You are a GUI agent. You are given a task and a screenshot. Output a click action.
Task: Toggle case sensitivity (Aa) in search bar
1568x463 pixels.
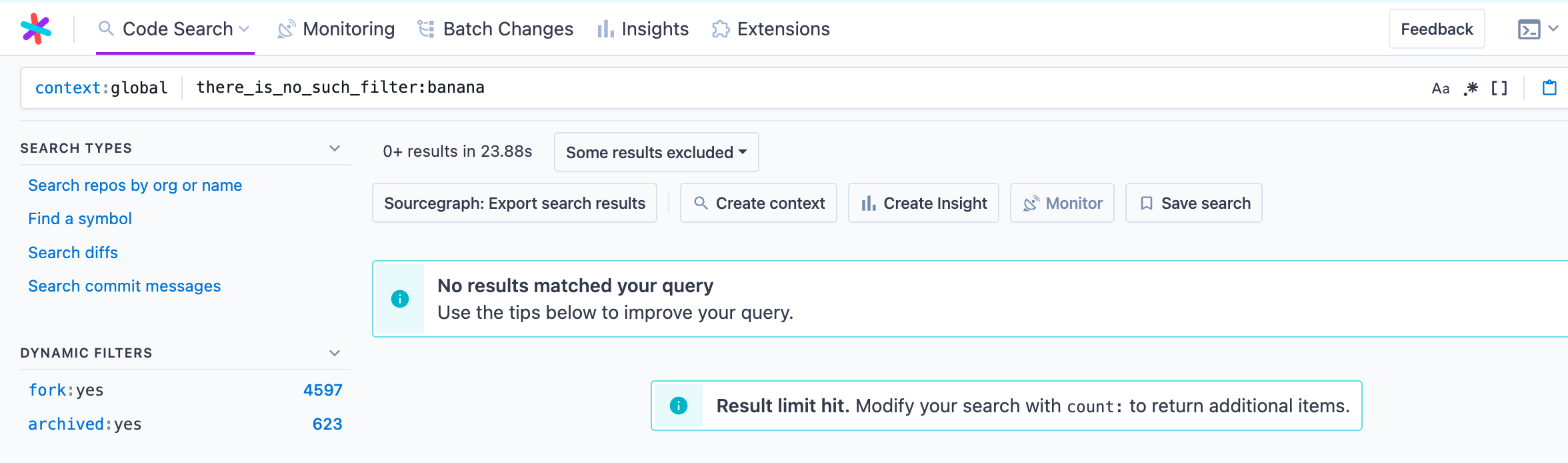pos(1440,88)
